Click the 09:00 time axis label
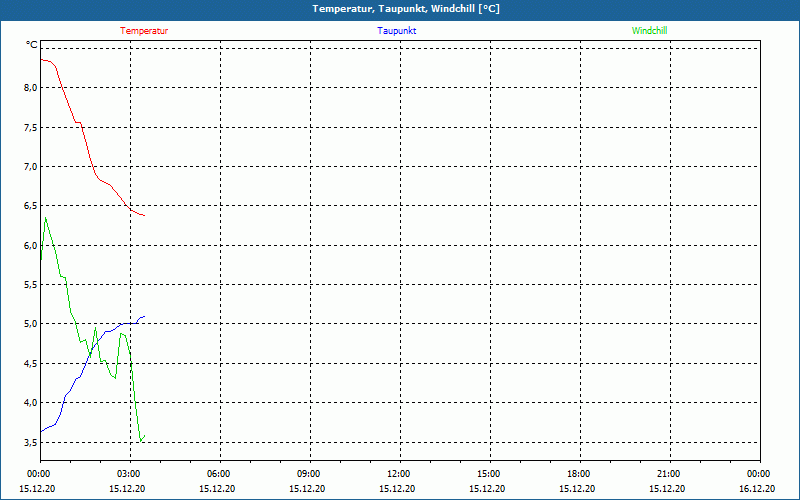The image size is (800, 500). pos(310,474)
